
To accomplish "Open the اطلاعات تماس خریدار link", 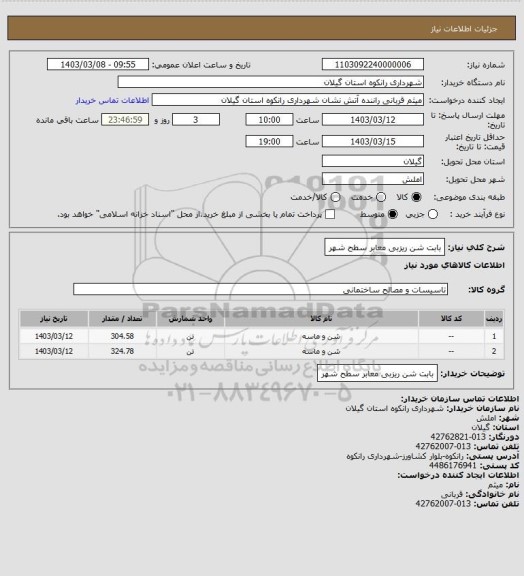I will tap(112, 100).
